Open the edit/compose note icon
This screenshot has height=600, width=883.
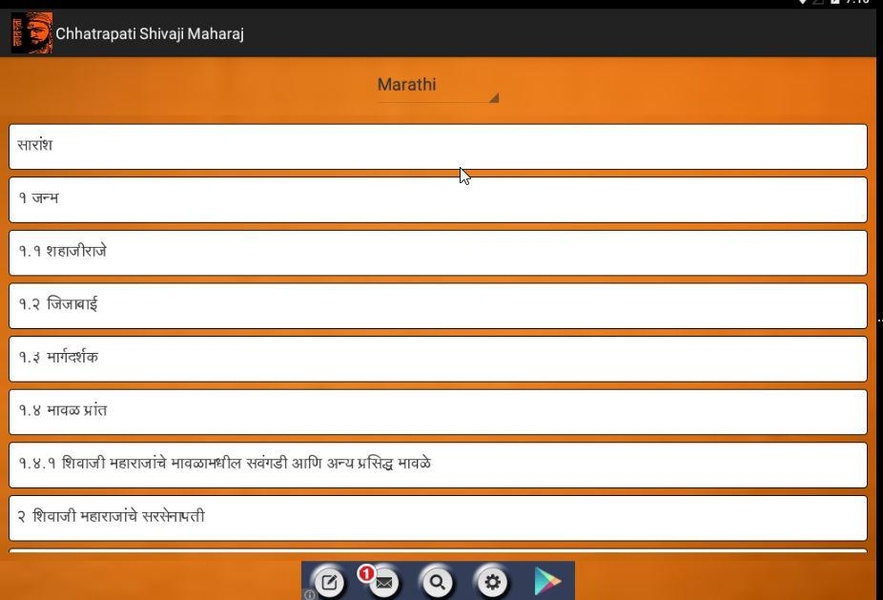click(x=329, y=583)
